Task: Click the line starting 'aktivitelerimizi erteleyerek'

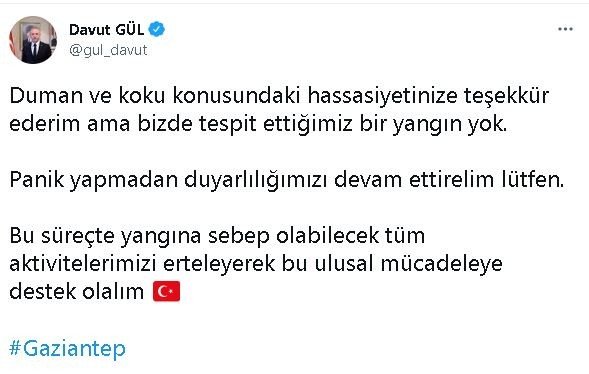Action: 256,264
